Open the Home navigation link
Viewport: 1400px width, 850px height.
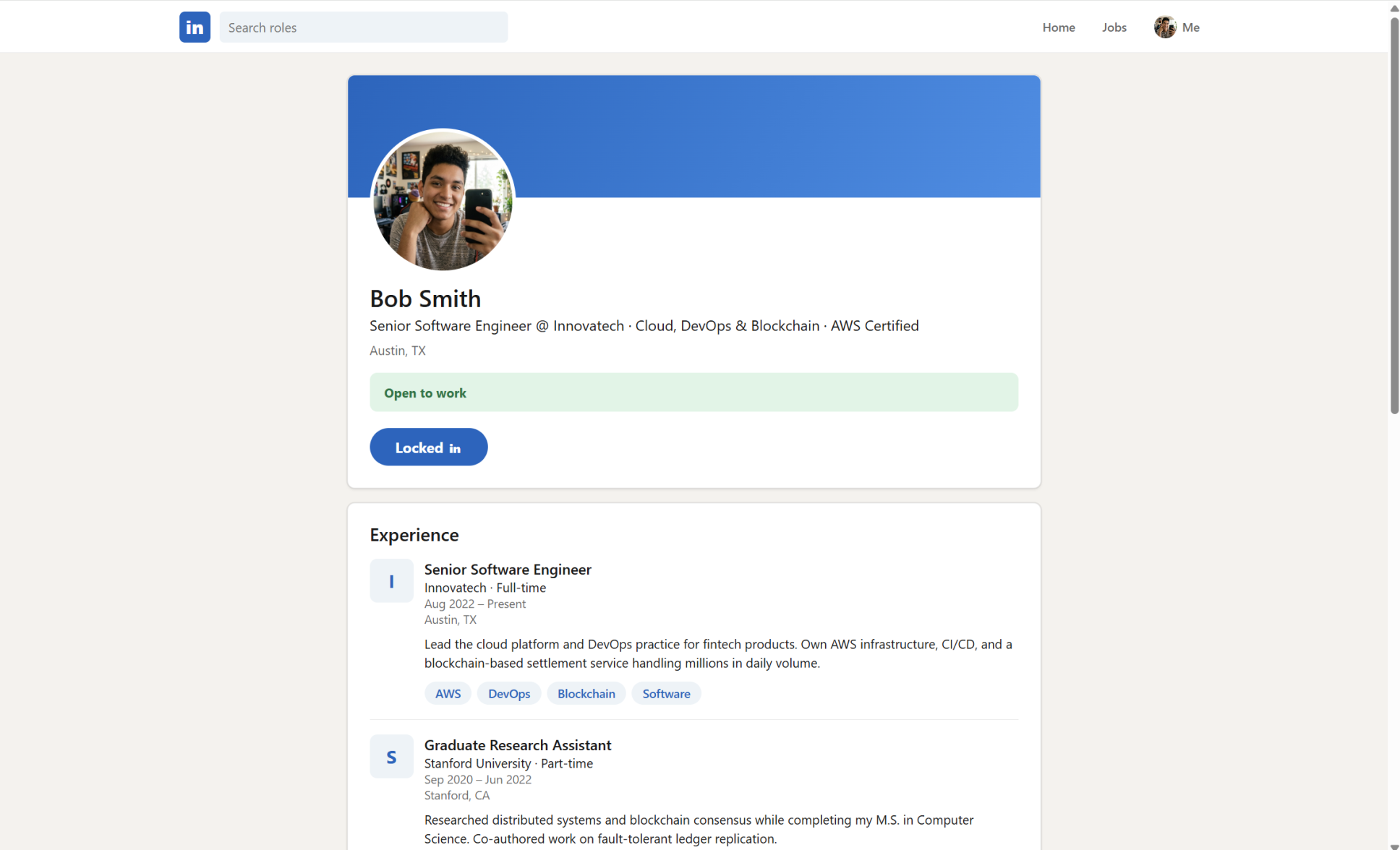tap(1059, 27)
